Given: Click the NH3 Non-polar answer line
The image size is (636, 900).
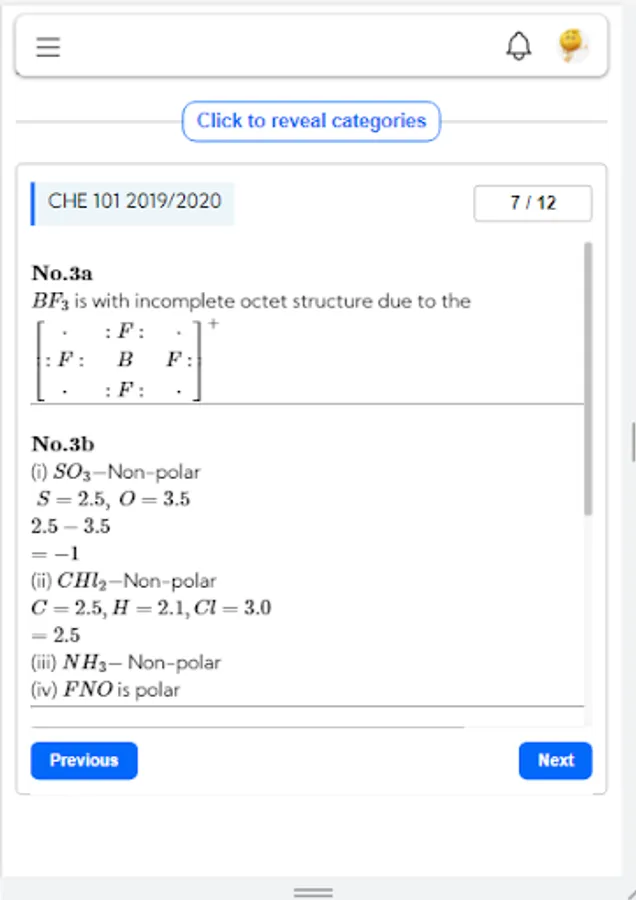Looking at the screenshot, I should pyautogui.click(x=126, y=663).
